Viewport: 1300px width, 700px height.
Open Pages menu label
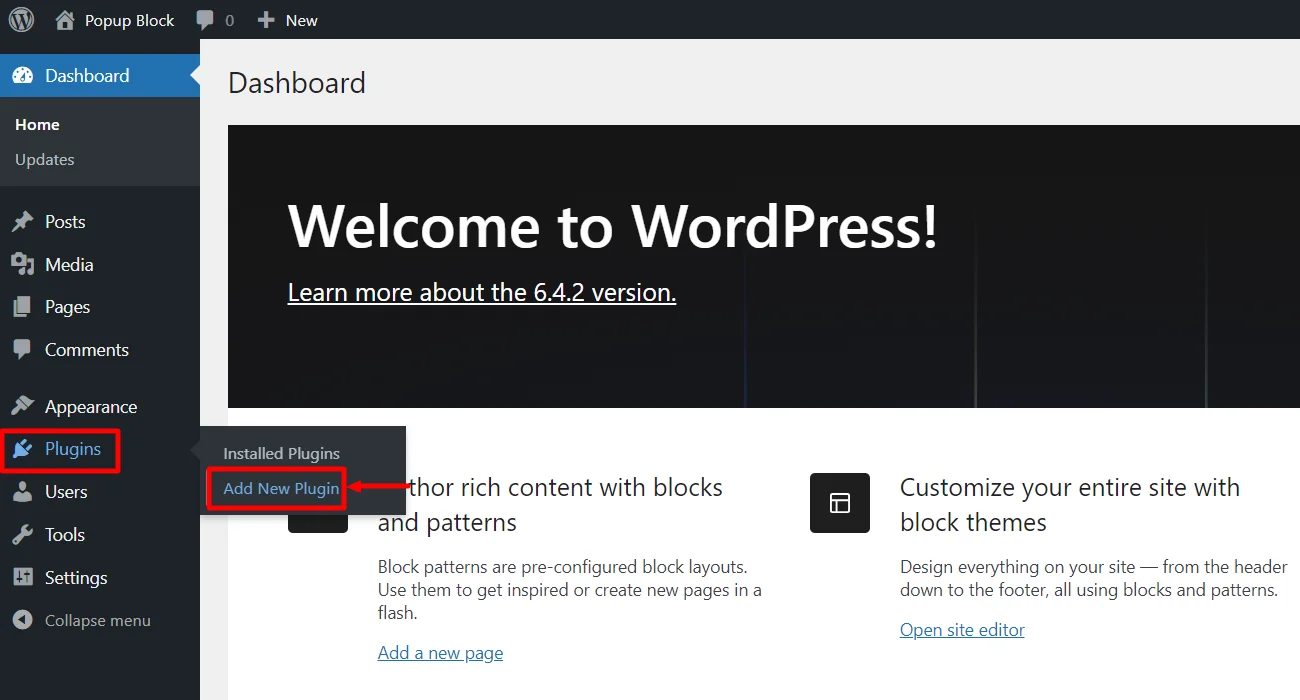tap(67, 307)
